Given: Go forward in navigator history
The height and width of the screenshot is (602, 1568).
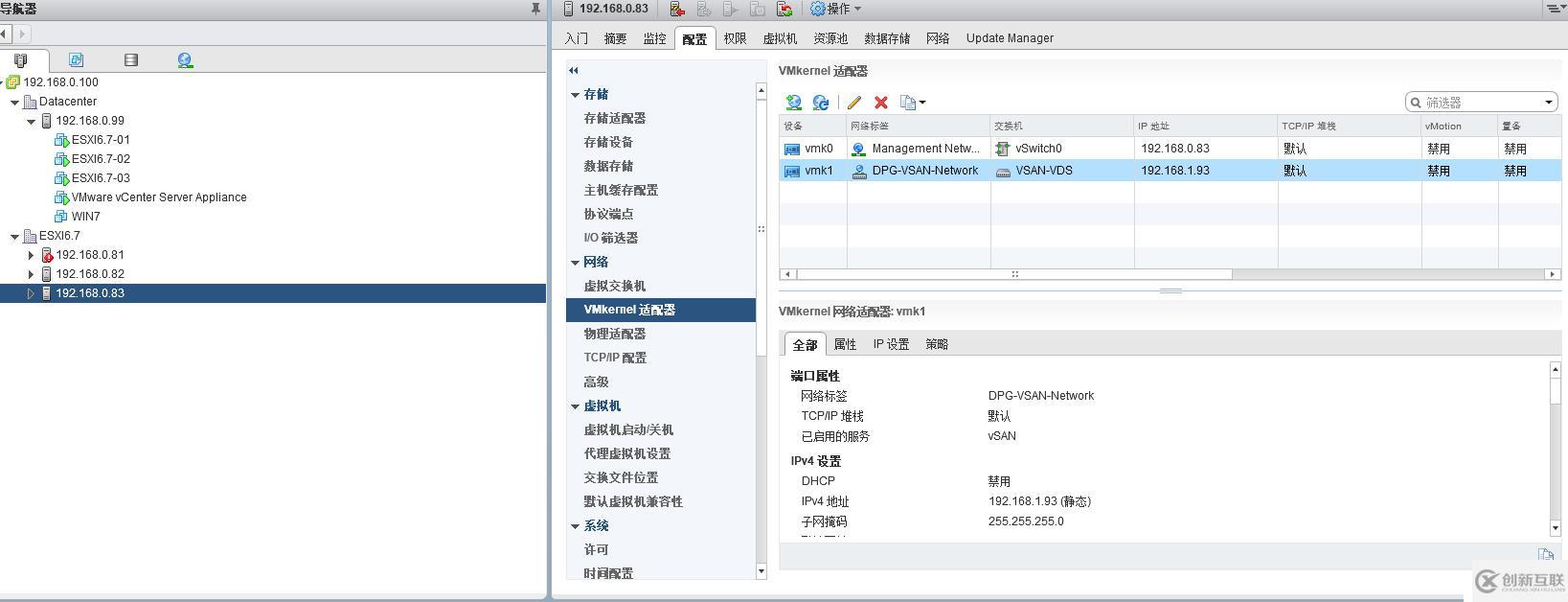Looking at the screenshot, I should (x=22, y=34).
